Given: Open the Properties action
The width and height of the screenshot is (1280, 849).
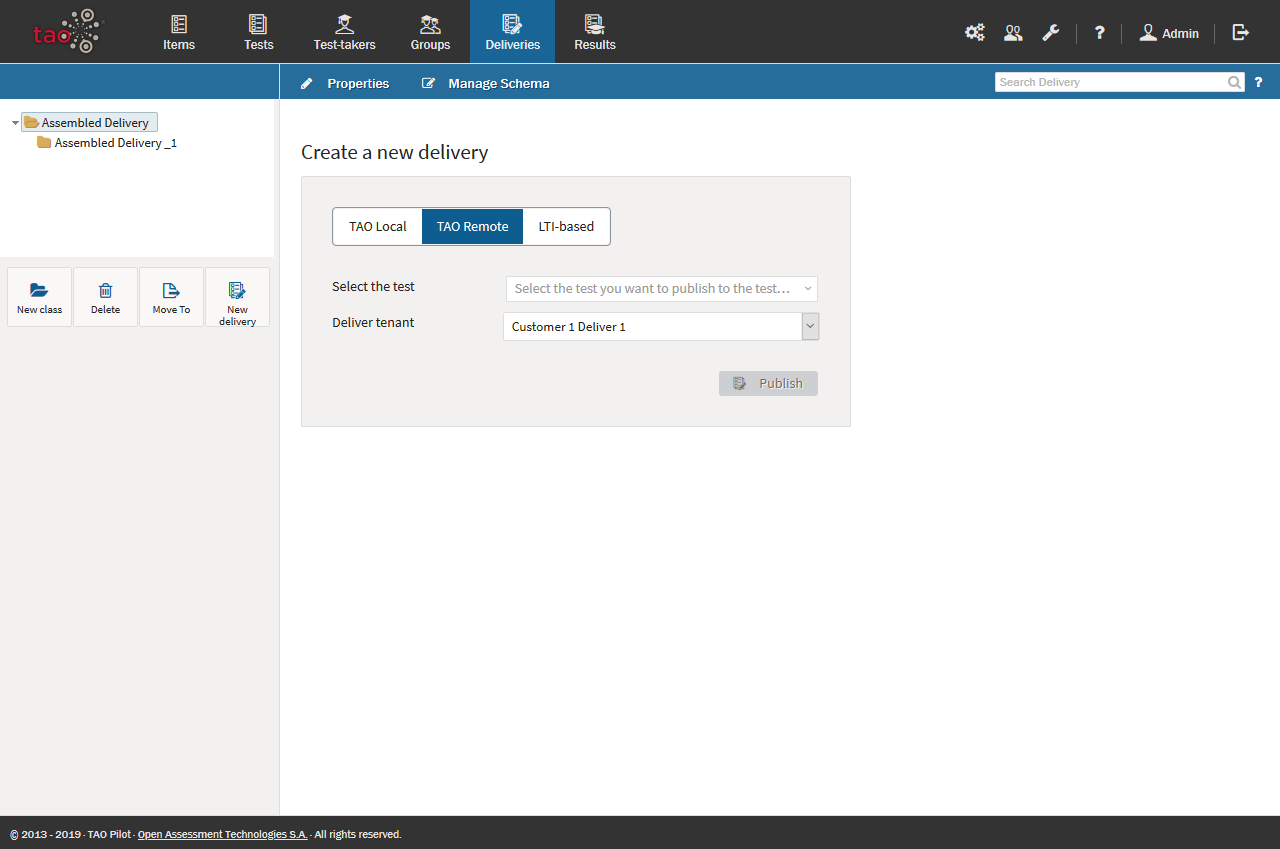Looking at the screenshot, I should (345, 83).
